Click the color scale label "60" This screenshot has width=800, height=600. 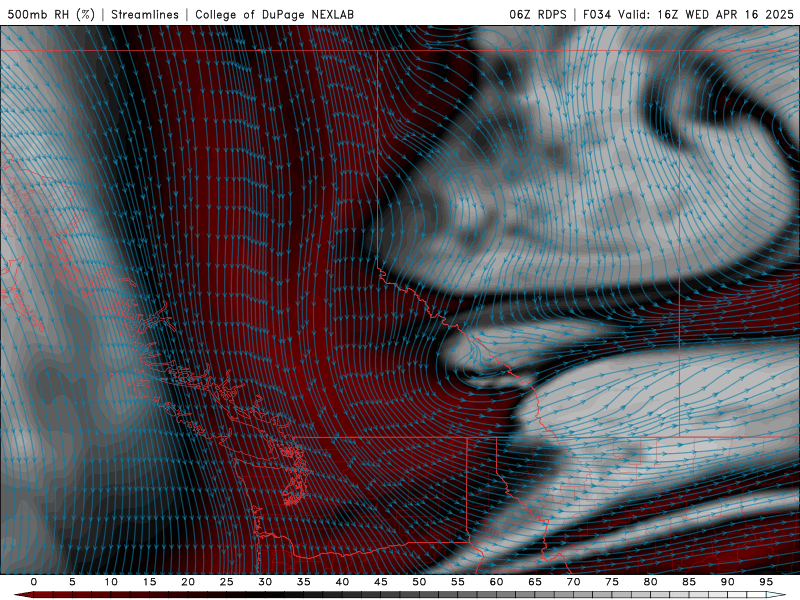pyautogui.click(x=496, y=582)
